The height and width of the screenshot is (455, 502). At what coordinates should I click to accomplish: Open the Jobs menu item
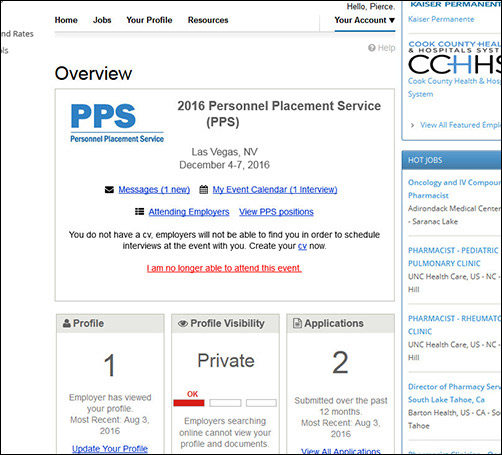pyautogui.click(x=102, y=20)
